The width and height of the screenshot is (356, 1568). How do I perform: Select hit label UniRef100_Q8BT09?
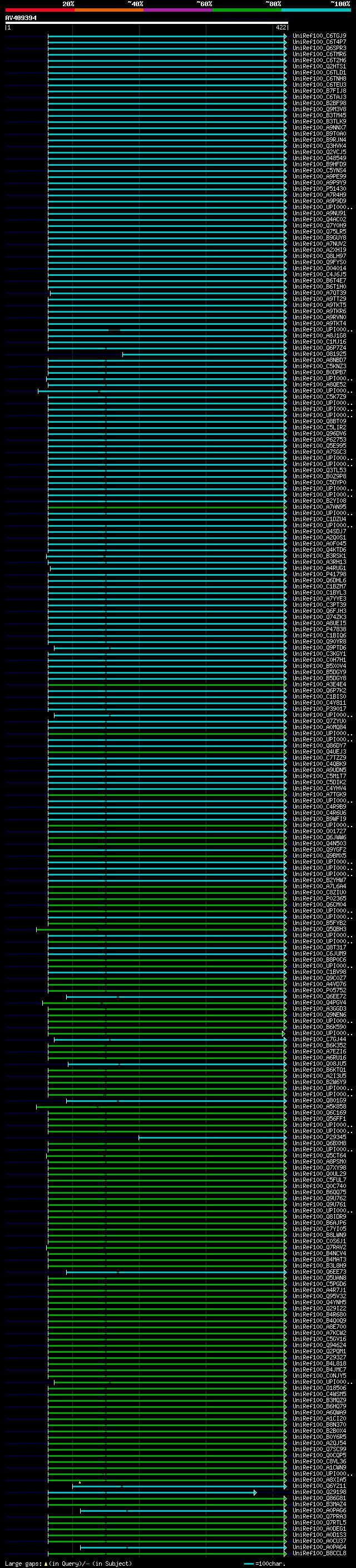(319, 421)
